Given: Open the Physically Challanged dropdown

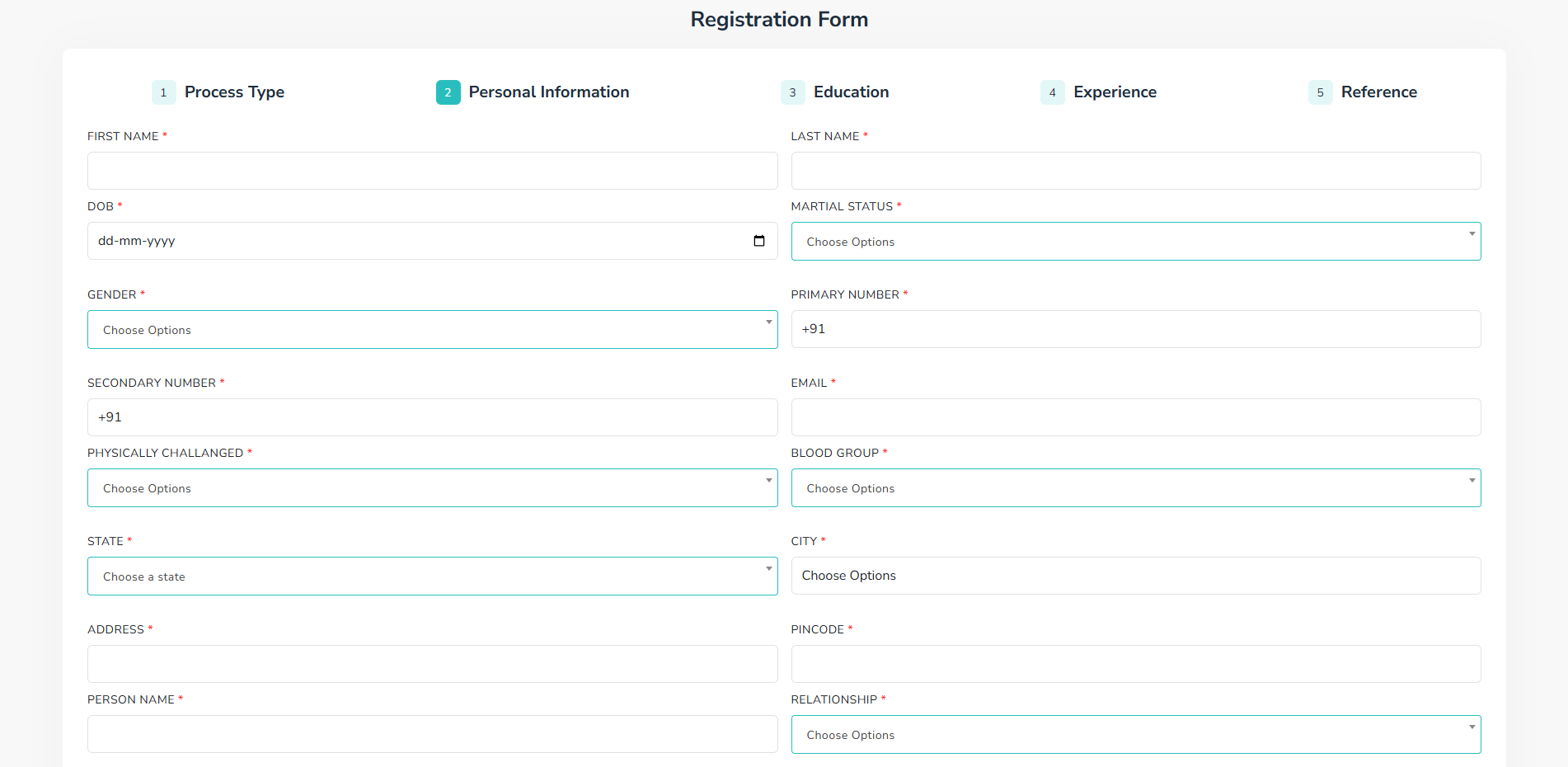Looking at the screenshot, I should 432,488.
